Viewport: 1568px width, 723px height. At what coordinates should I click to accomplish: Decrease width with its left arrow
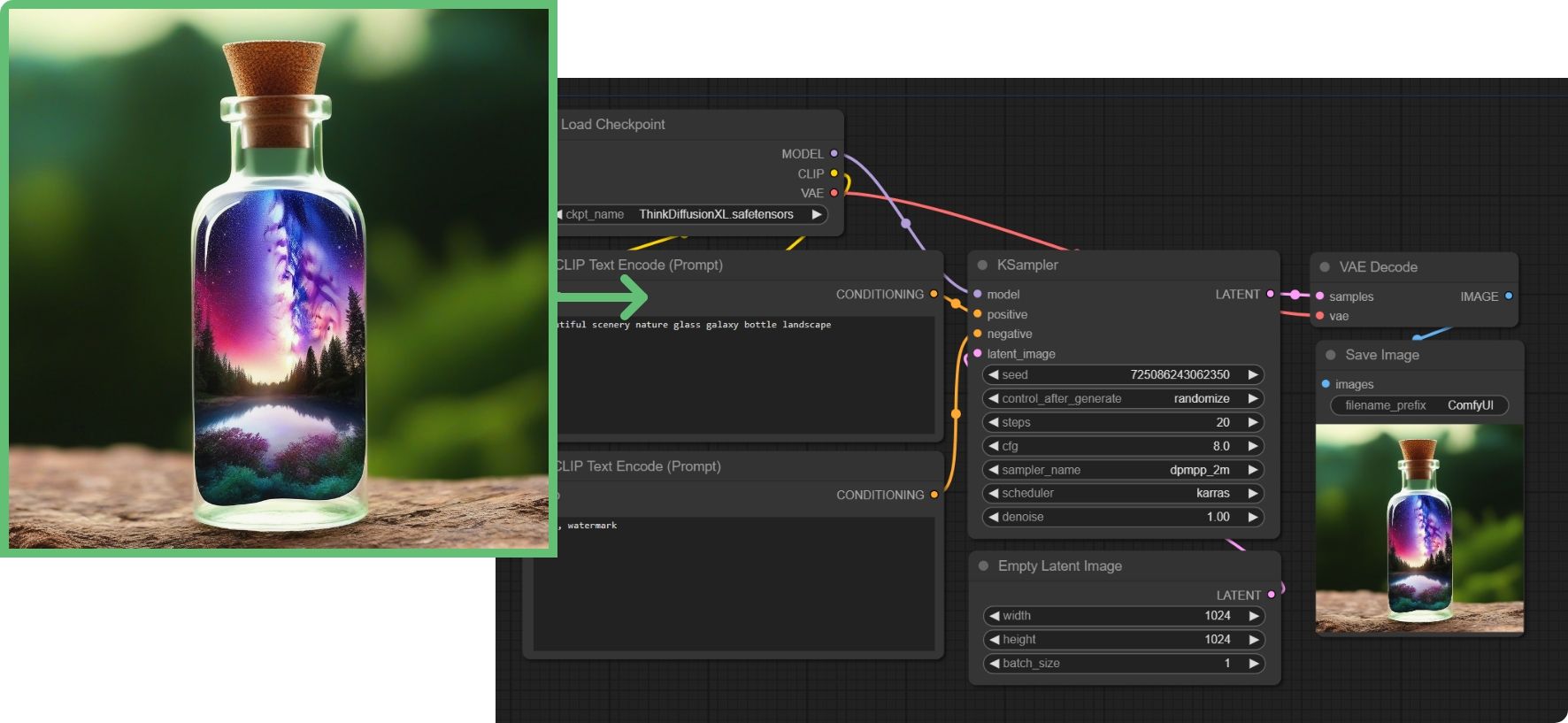995,616
